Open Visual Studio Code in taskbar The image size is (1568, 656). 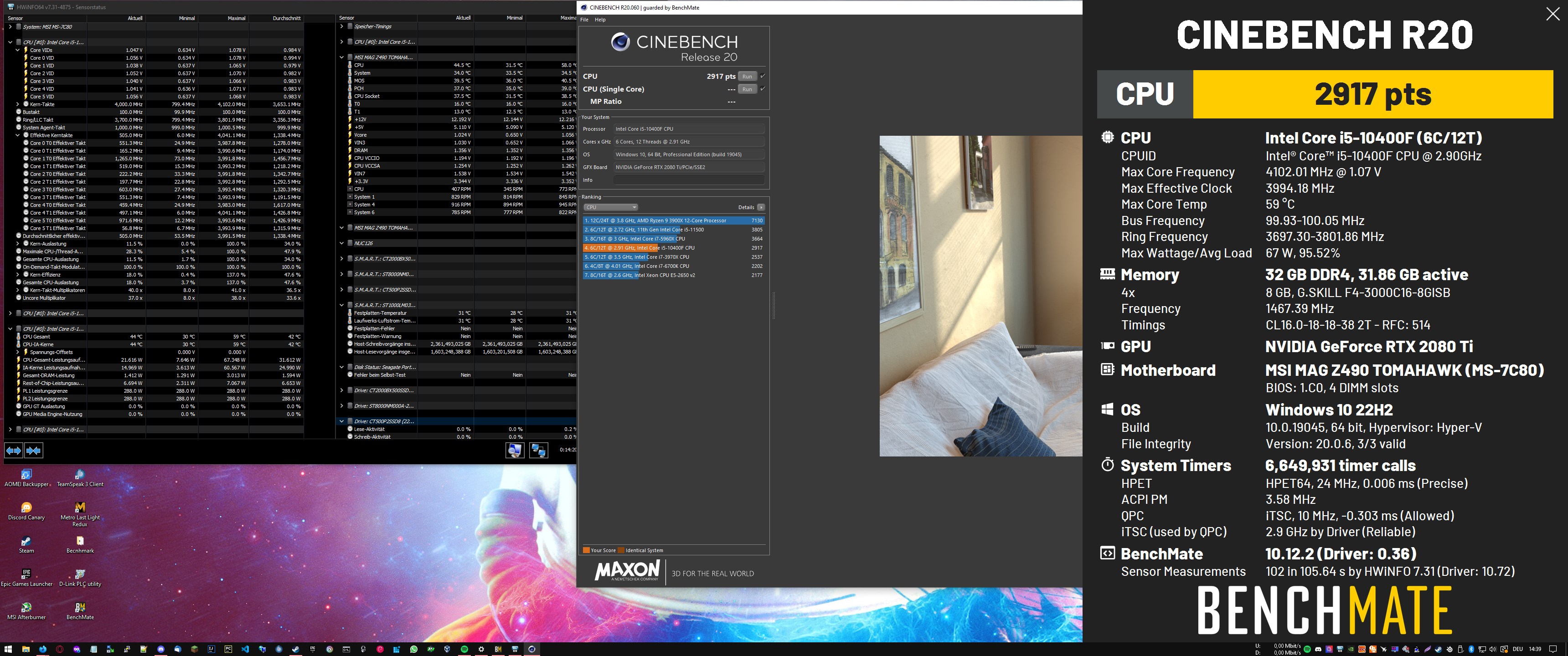[245, 649]
